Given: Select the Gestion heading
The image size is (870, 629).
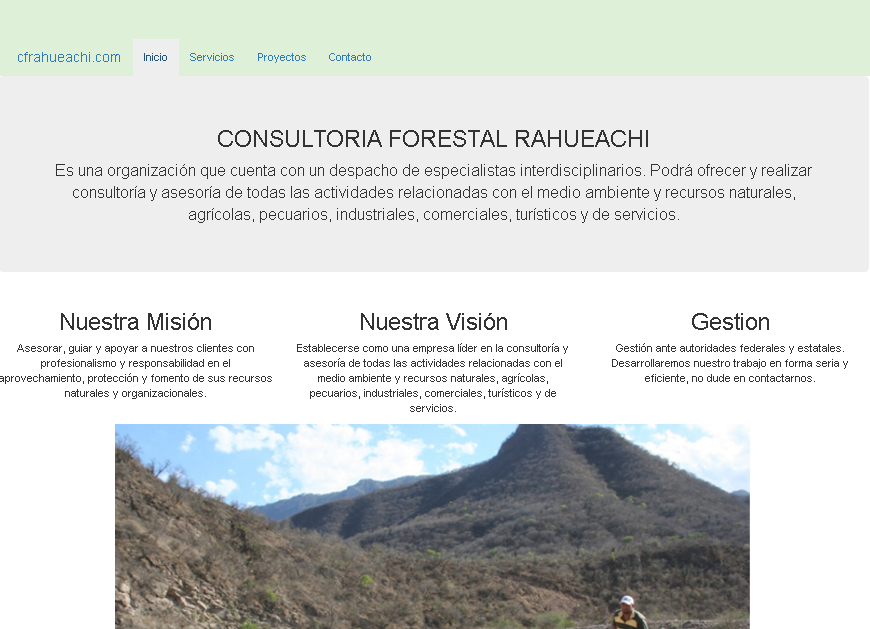Looking at the screenshot, I should tap(730, 322).
